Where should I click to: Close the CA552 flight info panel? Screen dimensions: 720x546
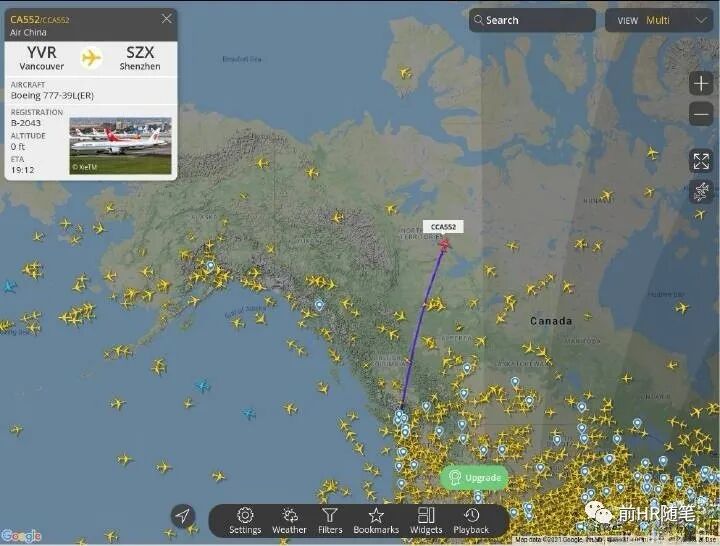(167, 18)
